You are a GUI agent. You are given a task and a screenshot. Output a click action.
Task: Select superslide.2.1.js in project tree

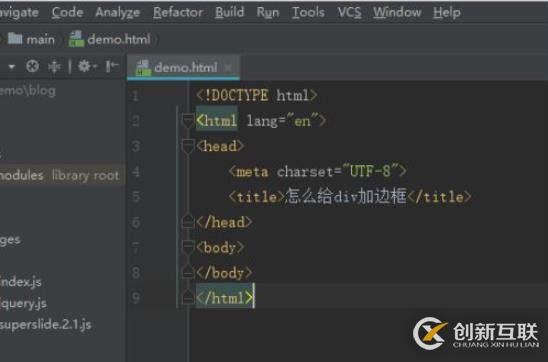[x=46, y=325]
